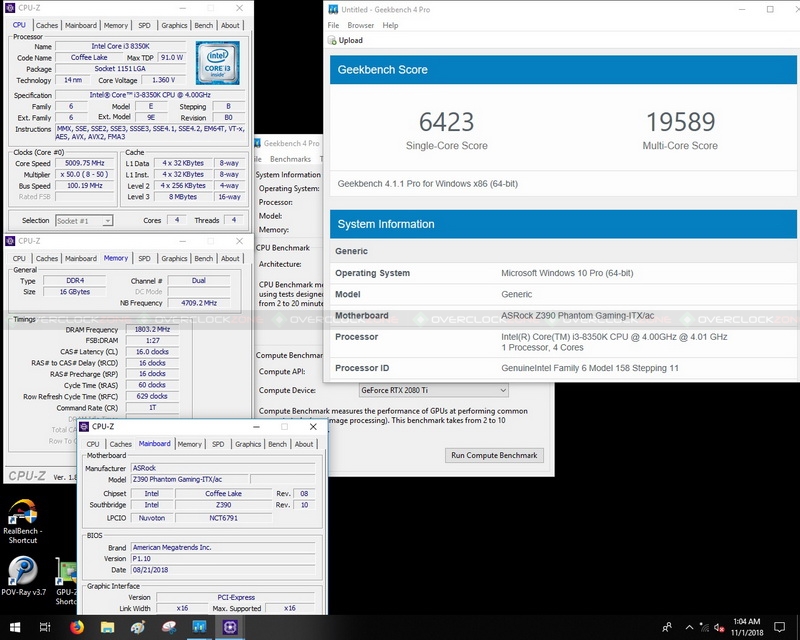Image resolution: width=800 pixels, height=640 pixels.
Task: Click the Core Speed value 5009.75 MHz
Action: click(85, 163)
